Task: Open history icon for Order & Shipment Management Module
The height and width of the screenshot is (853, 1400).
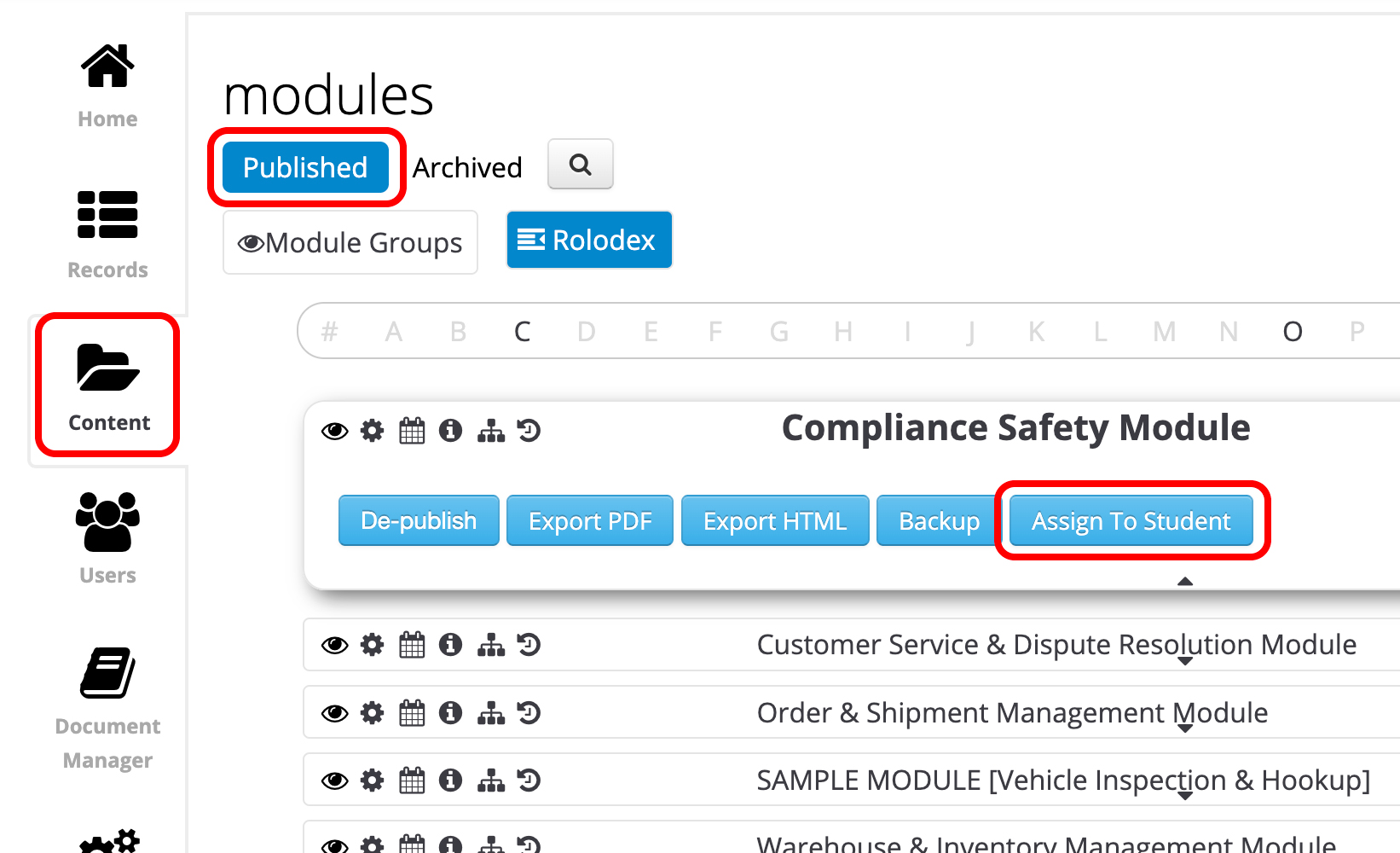Action: click(x=529, y=712)
